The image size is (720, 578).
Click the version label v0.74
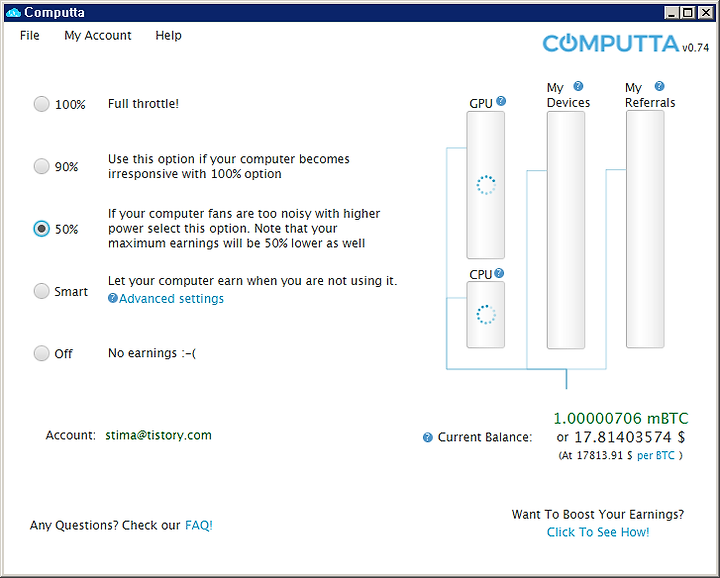tap(696, 48)
